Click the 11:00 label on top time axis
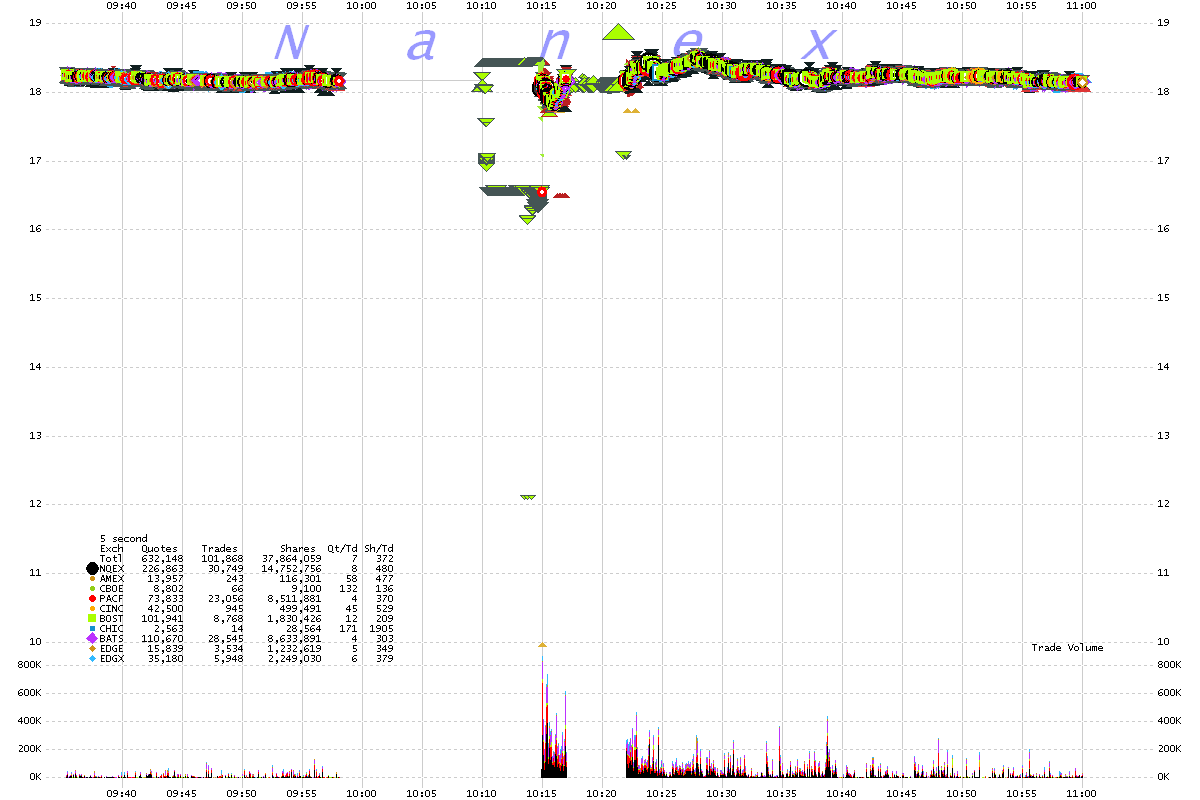This screenshot has height=800, width=1200. coord(1082,5)
